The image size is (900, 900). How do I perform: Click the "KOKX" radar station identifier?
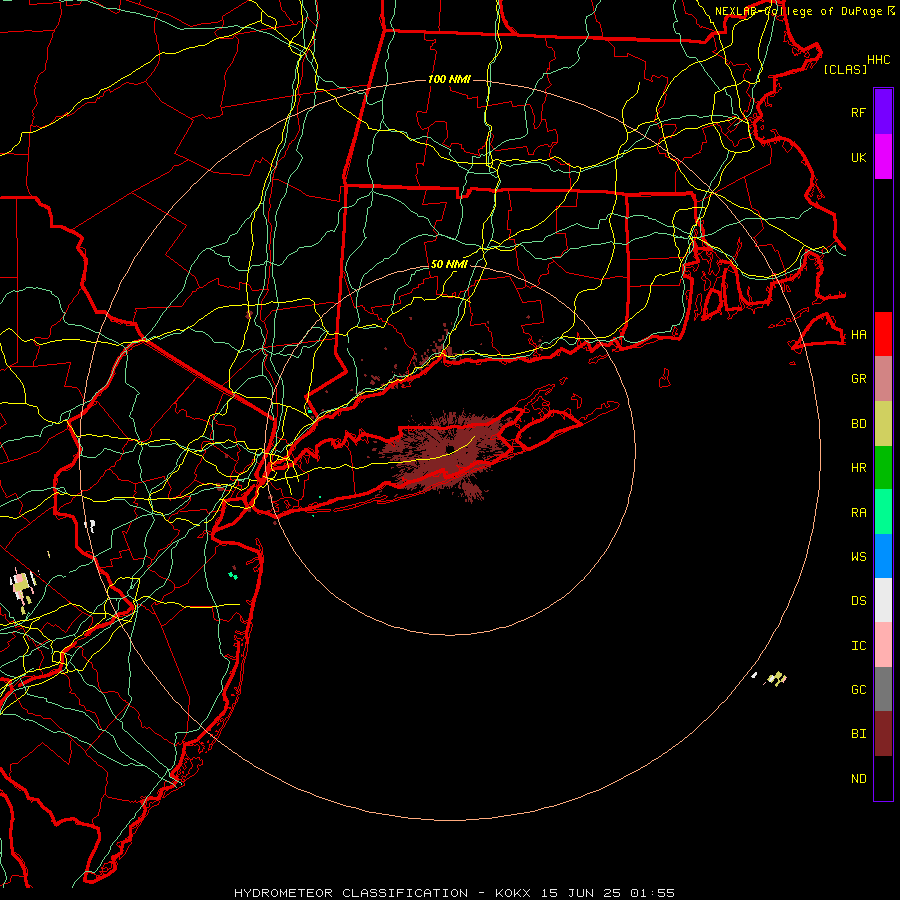(513, 893)
